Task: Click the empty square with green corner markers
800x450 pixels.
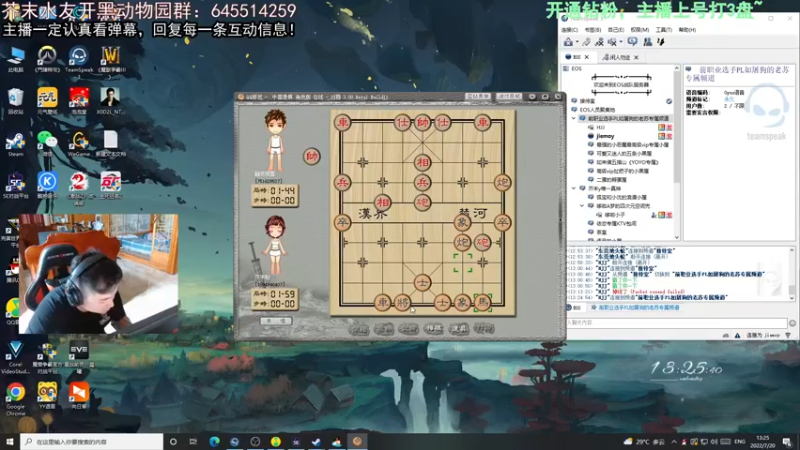Action: 462,263
